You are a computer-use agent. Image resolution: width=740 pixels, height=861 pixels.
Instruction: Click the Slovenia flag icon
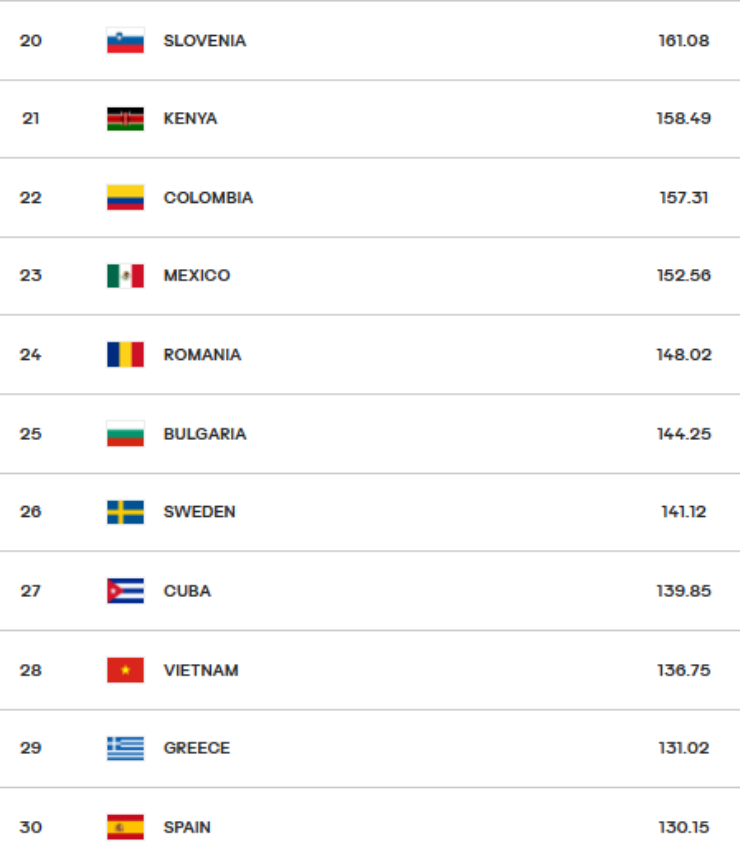pyautogui.click(x=125, y=41)
